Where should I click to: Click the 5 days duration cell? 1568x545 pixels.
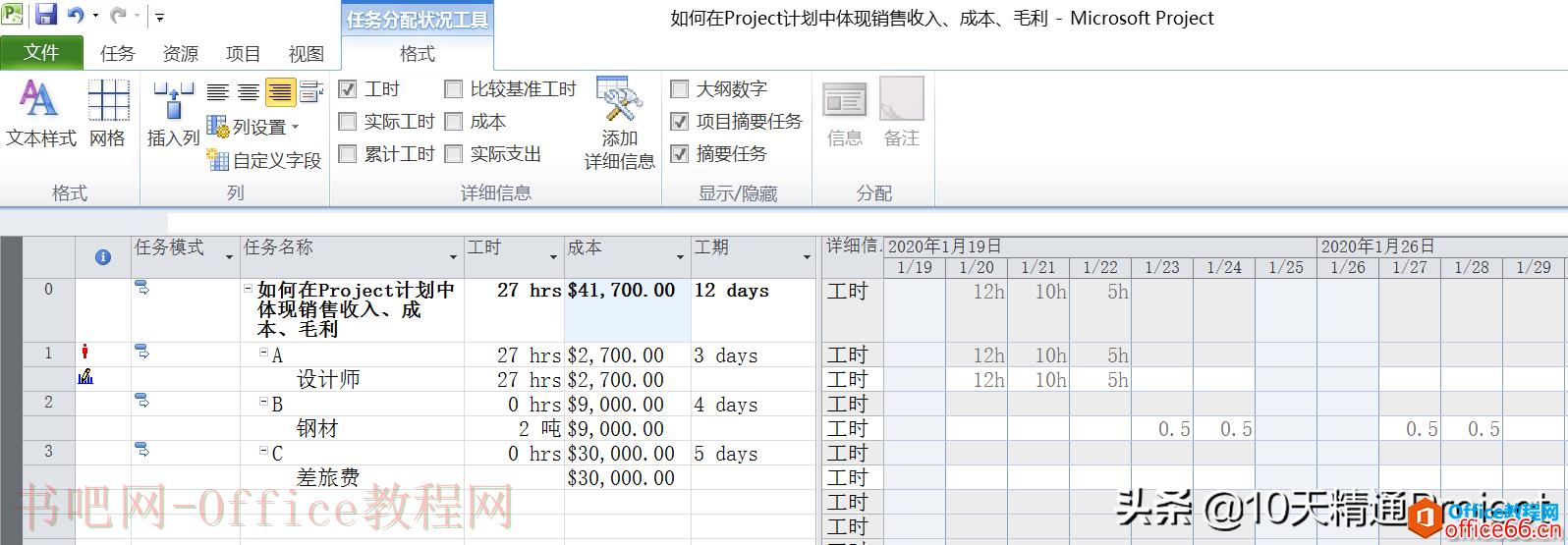[x=754, y=453]
